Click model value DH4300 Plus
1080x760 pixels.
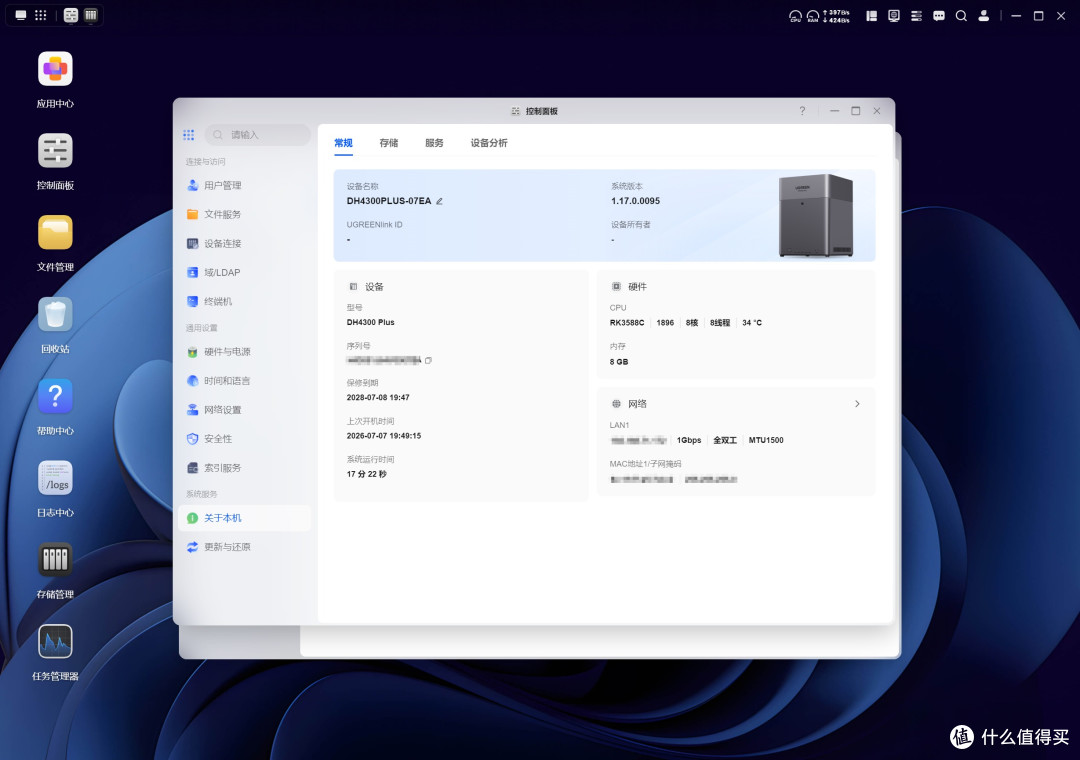[x=371, y=322]
